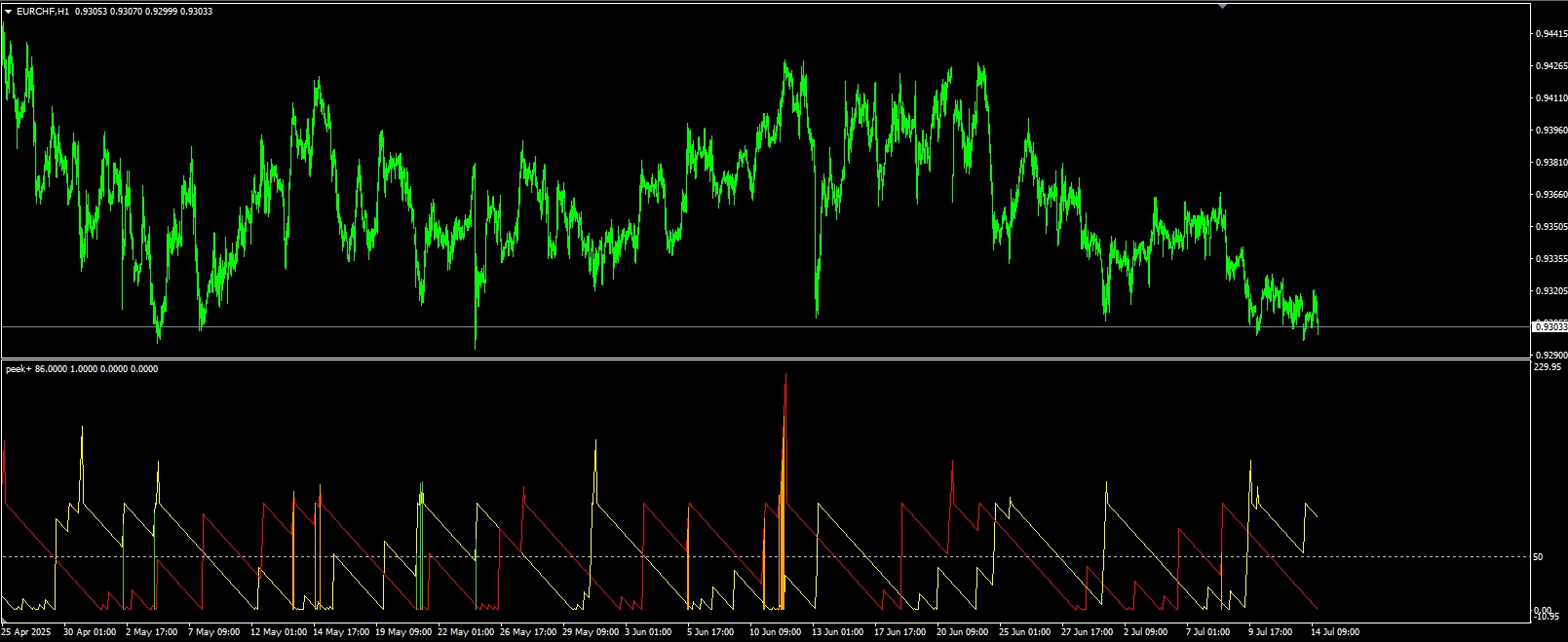Click the 0.94110 price scale label
1568x642 pixels.
1550,97
